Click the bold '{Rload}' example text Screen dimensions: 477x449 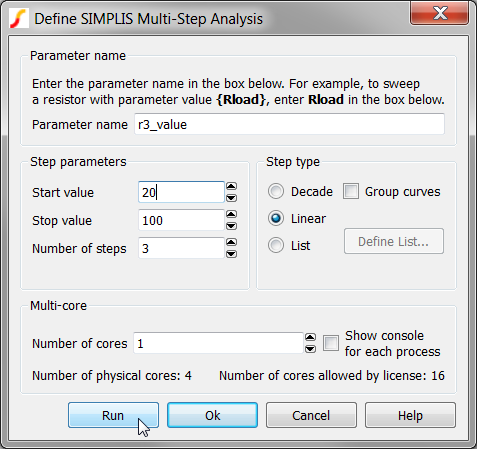242,100
